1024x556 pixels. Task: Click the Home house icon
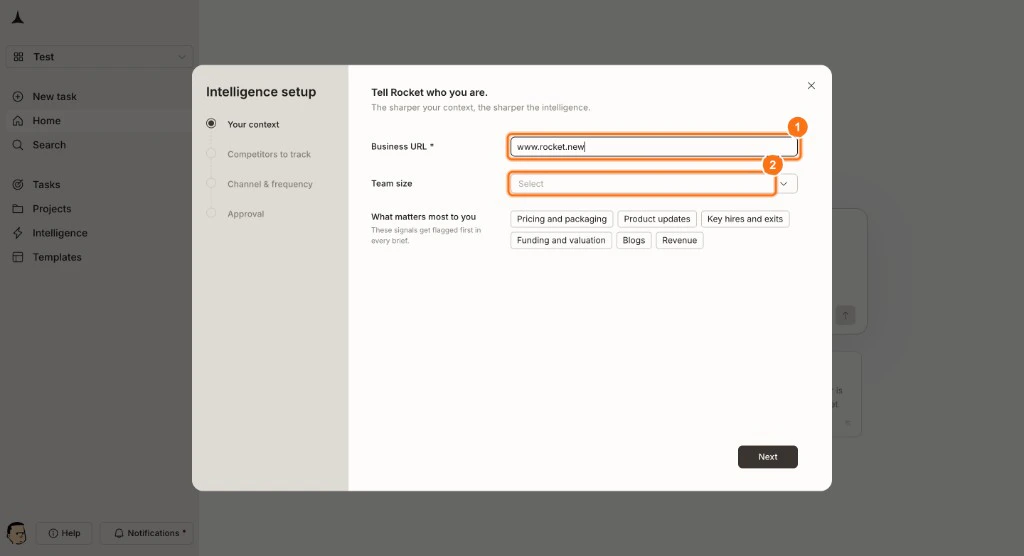(18, 121)
